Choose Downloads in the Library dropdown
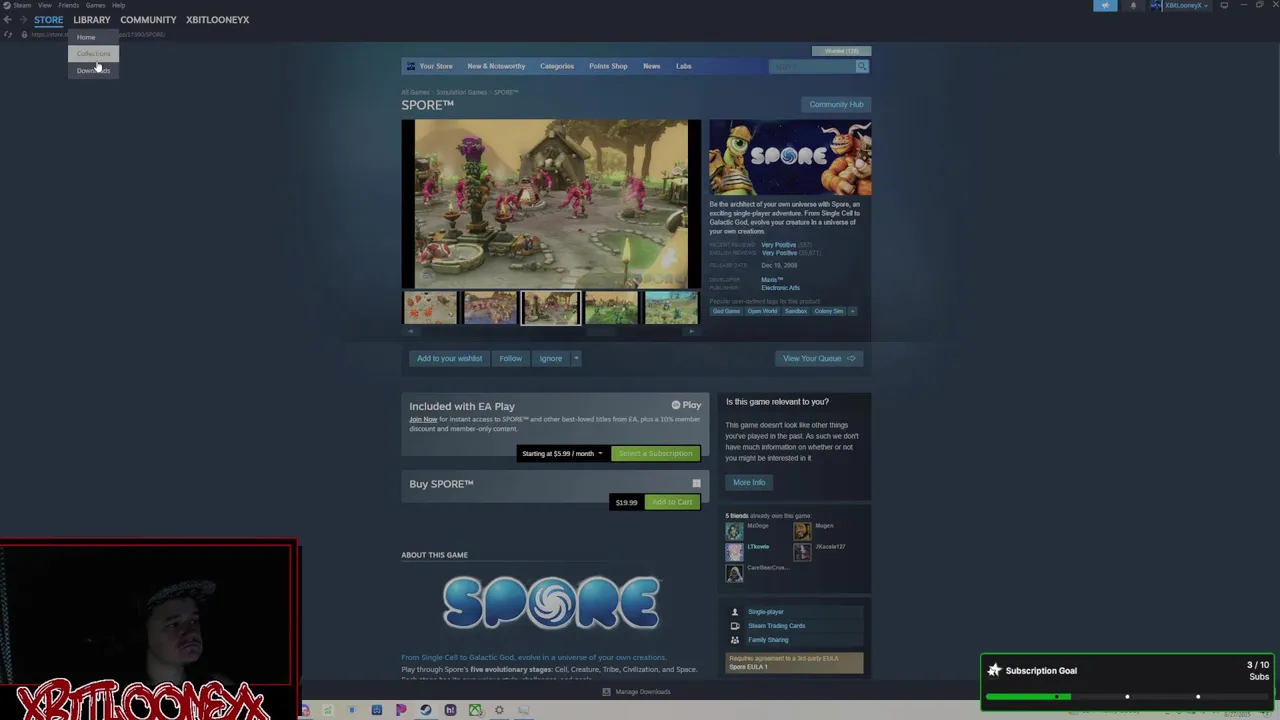Image resolution: width=1280 pixels, height=720 pixels. (93, 70)
